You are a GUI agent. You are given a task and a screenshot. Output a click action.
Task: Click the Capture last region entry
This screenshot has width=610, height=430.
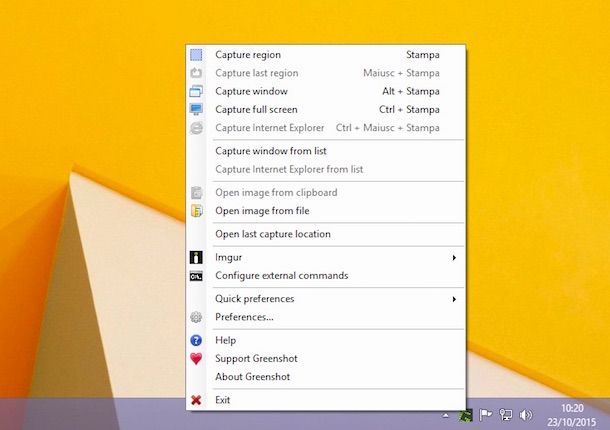(326, 73)
